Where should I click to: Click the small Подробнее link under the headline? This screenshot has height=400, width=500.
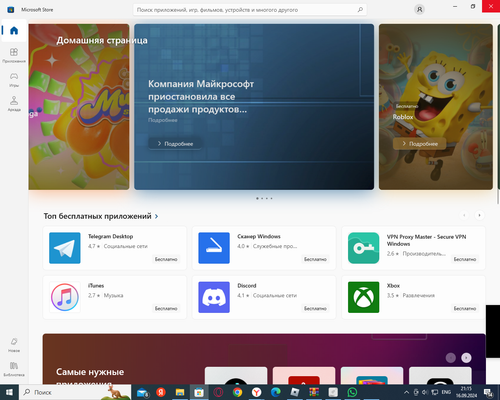pos(163,120)
